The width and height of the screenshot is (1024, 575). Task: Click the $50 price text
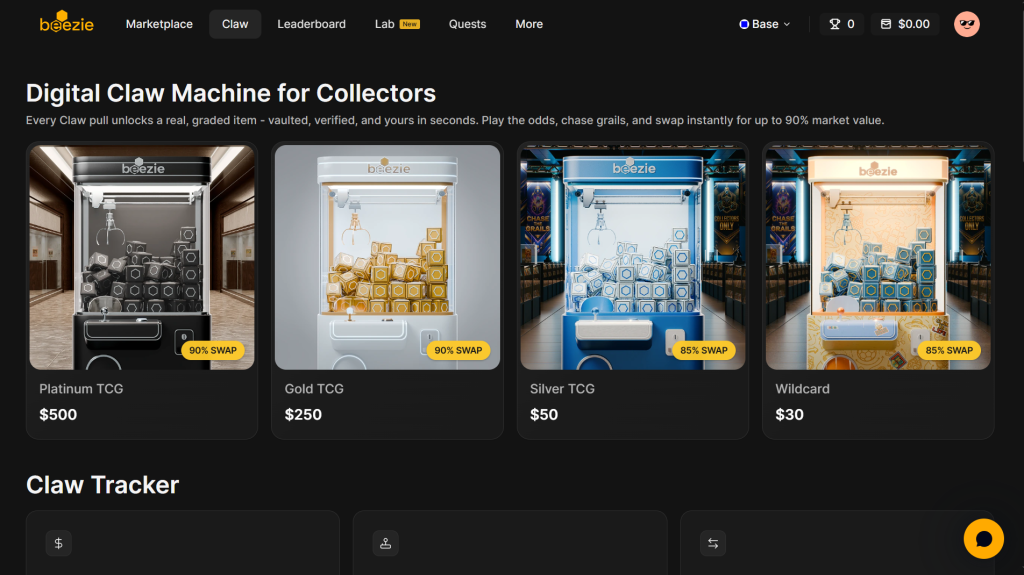[x=544, y=414]
